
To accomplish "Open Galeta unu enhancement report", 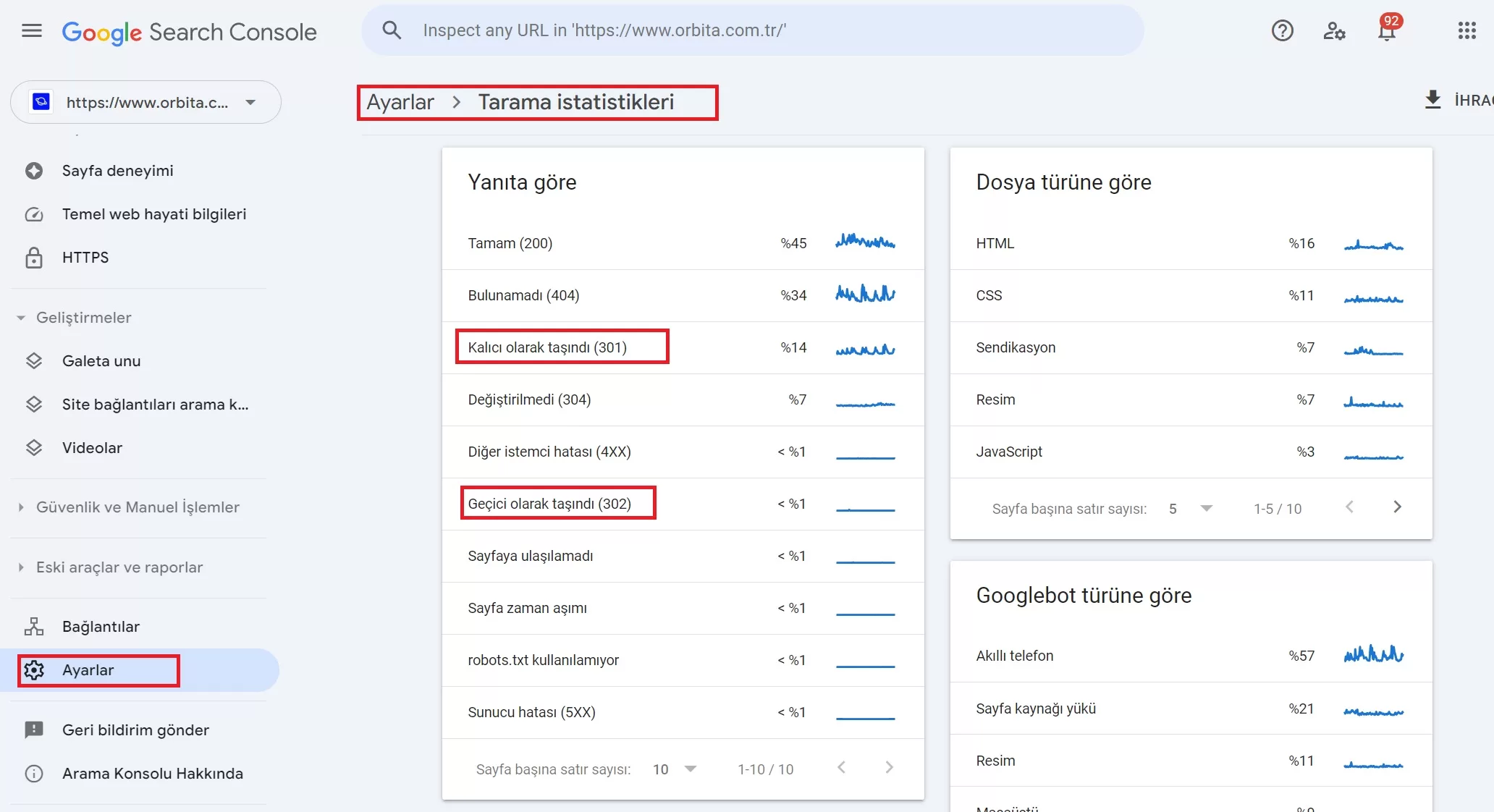I will point(140,361).
